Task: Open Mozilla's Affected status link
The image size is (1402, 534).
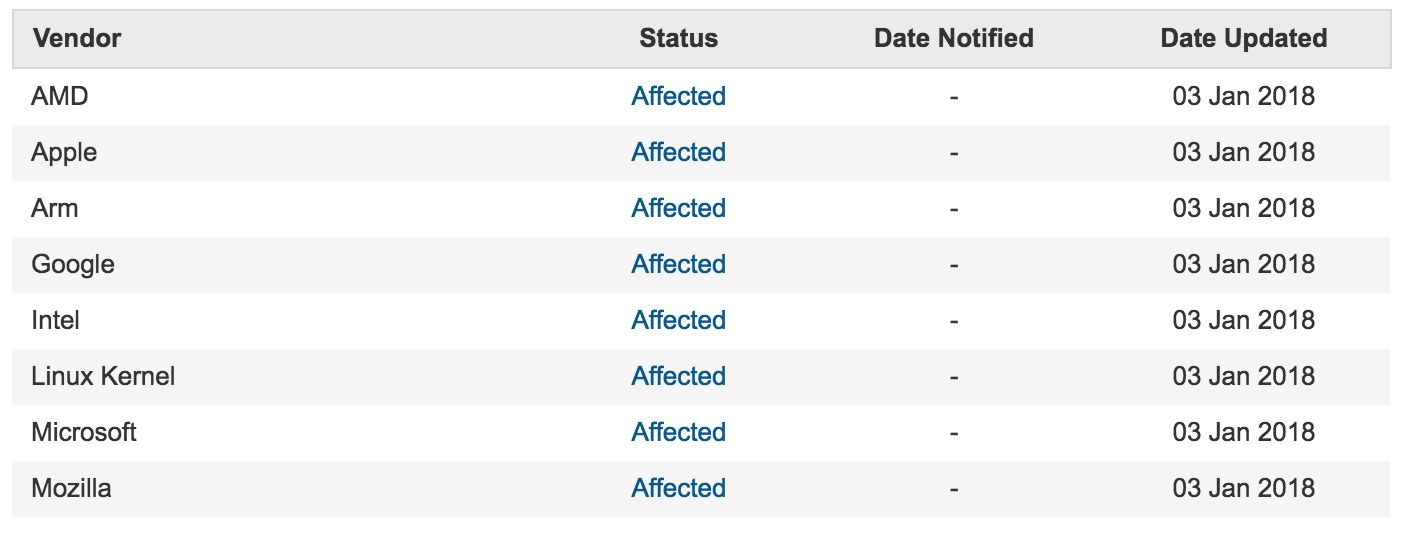Action: pyautogui.click(x=678, y=489)
